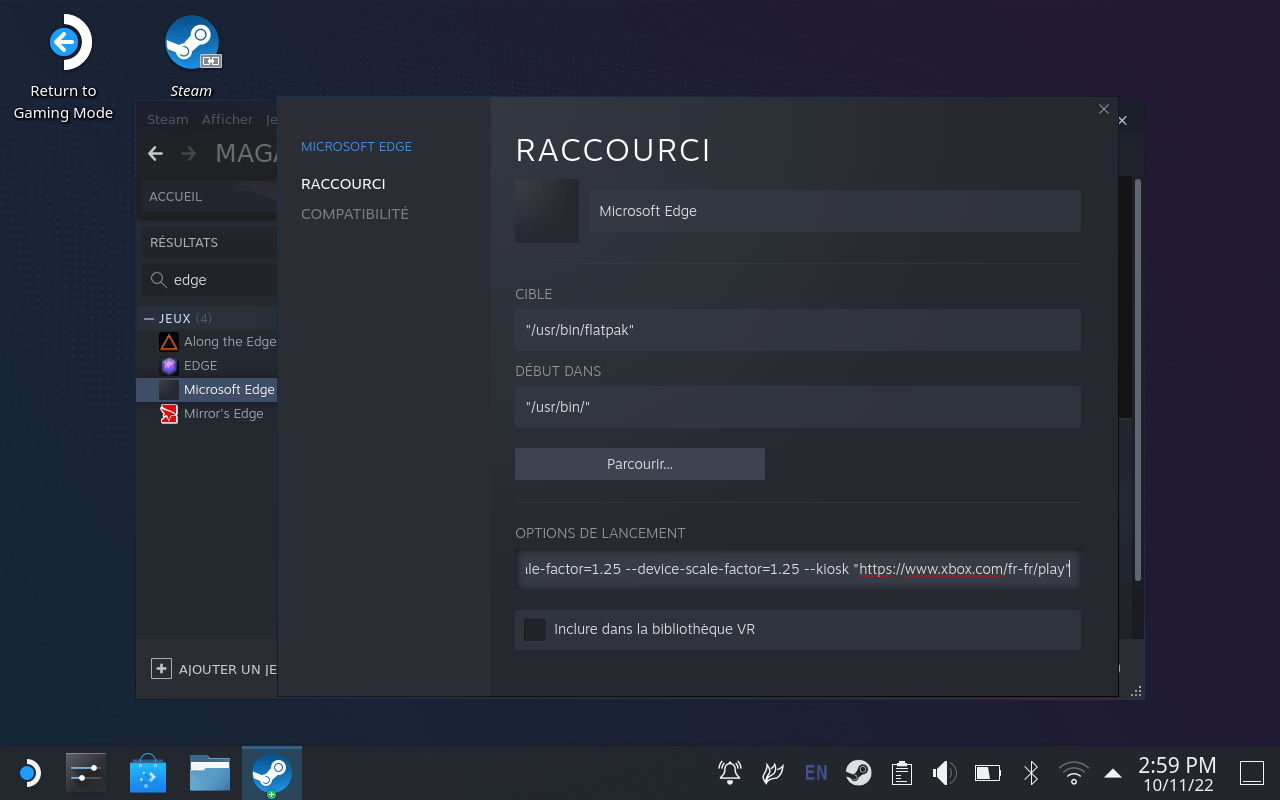The width and height of the screenshot is (1280, 800).
Task: Open clipboard tray icon
Action: click(x=902, y=772)
